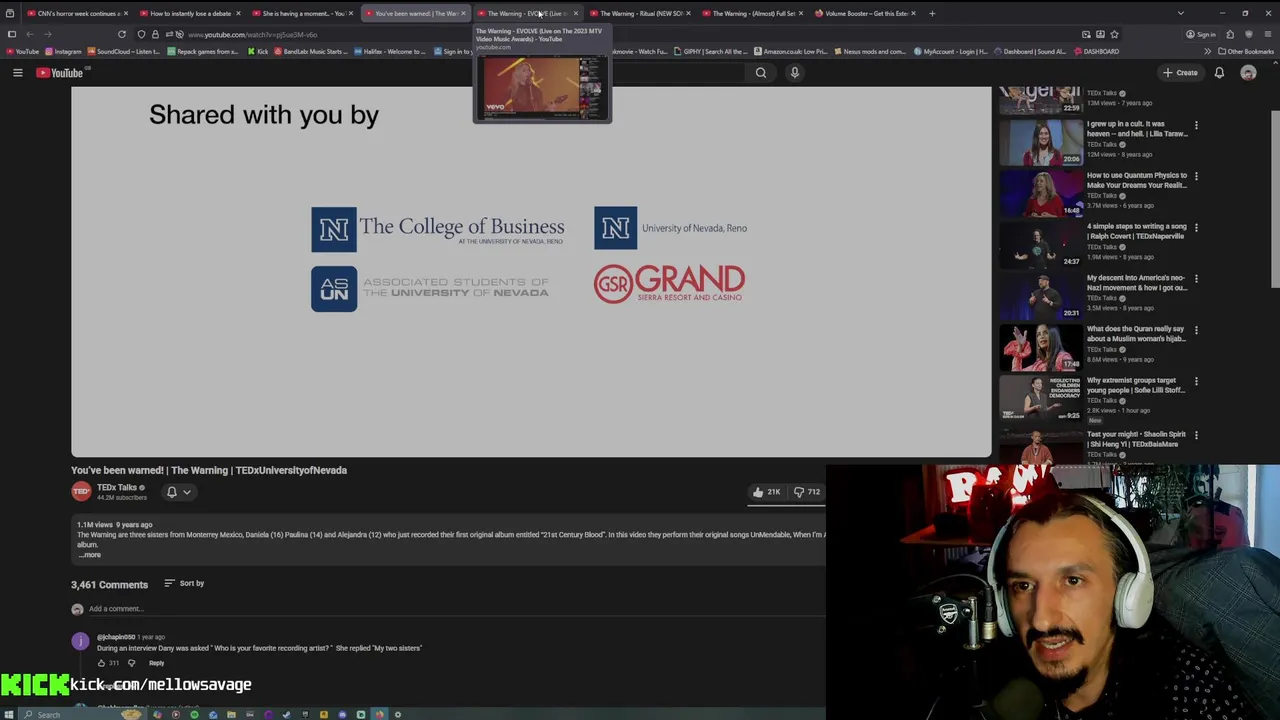Dislike the jchapin050 comment
Screen dimensions: 1280x720
pyautogui.click(x=131, y=663)
